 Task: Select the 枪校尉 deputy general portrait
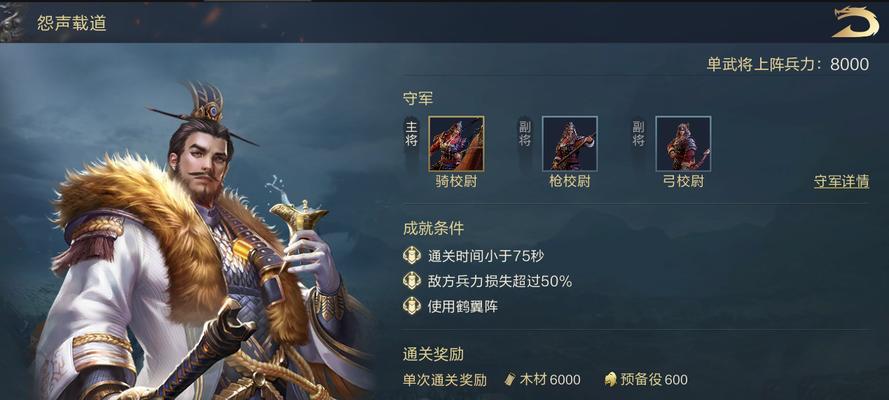570,143
